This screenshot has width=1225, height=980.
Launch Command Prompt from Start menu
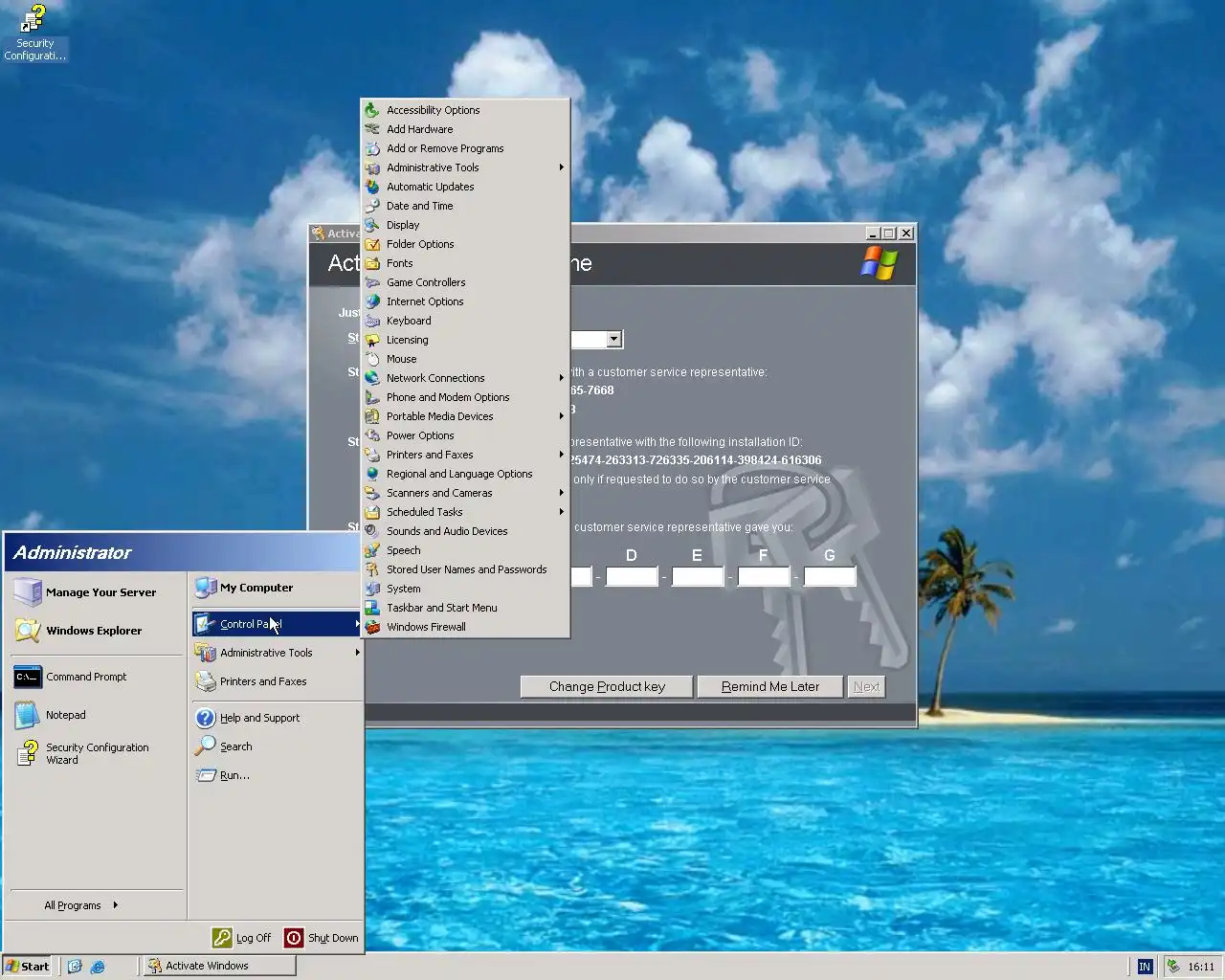(x=97, y=677)
